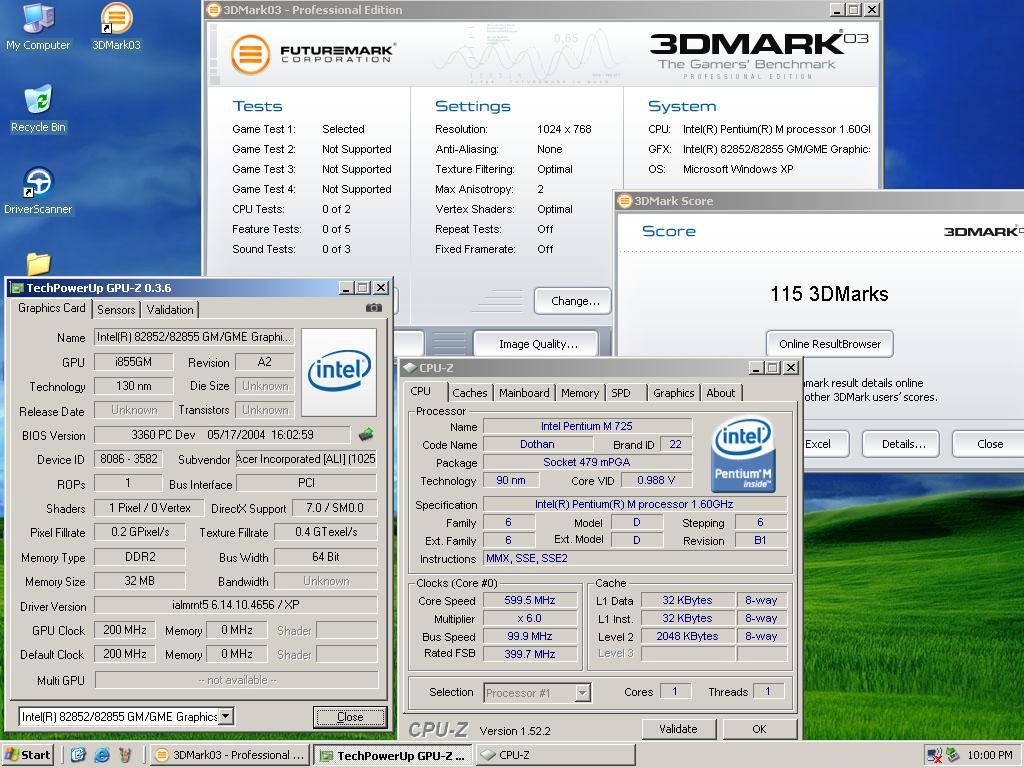Open the Validation tab in GPU-Z
The height and width of the screenshot is (768, 1024).
pos(170,310)
